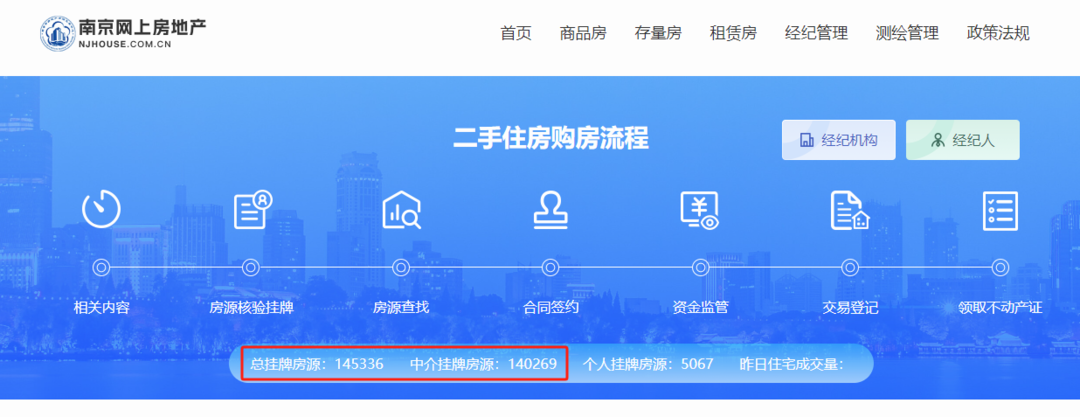Click the 测绘管理 menu item
1080x417 pixels.
coord(907,33)
